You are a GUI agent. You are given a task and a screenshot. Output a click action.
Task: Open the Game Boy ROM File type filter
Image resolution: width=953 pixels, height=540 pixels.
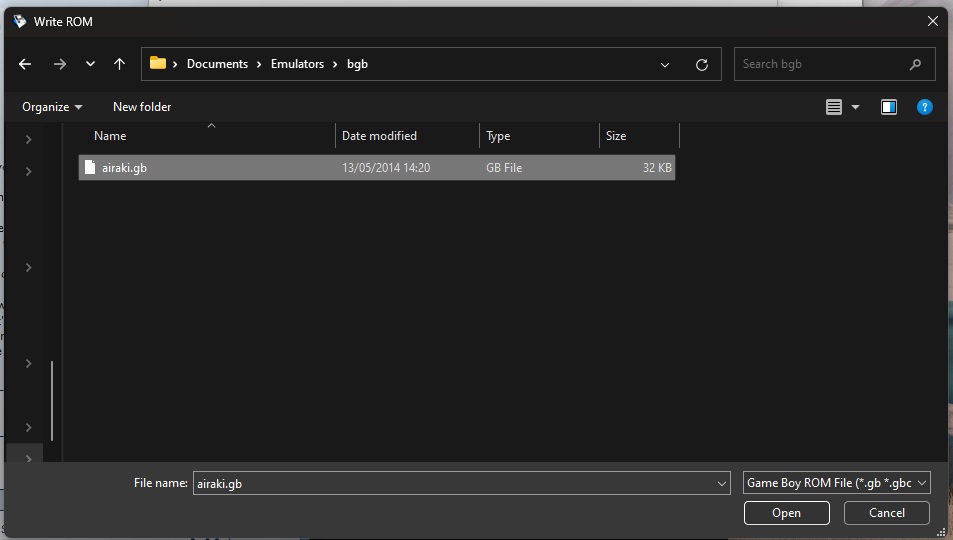click(x=836, y=483)
